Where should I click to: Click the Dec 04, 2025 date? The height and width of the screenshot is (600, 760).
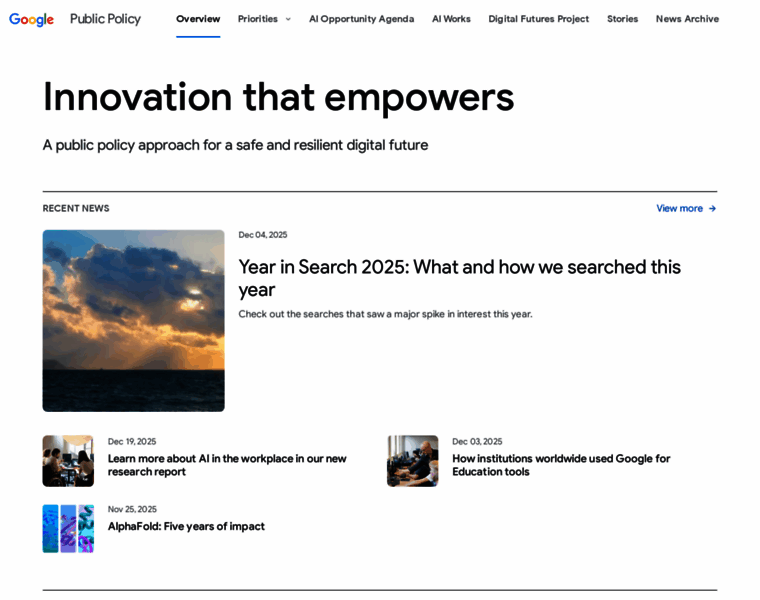pos(263,235)
